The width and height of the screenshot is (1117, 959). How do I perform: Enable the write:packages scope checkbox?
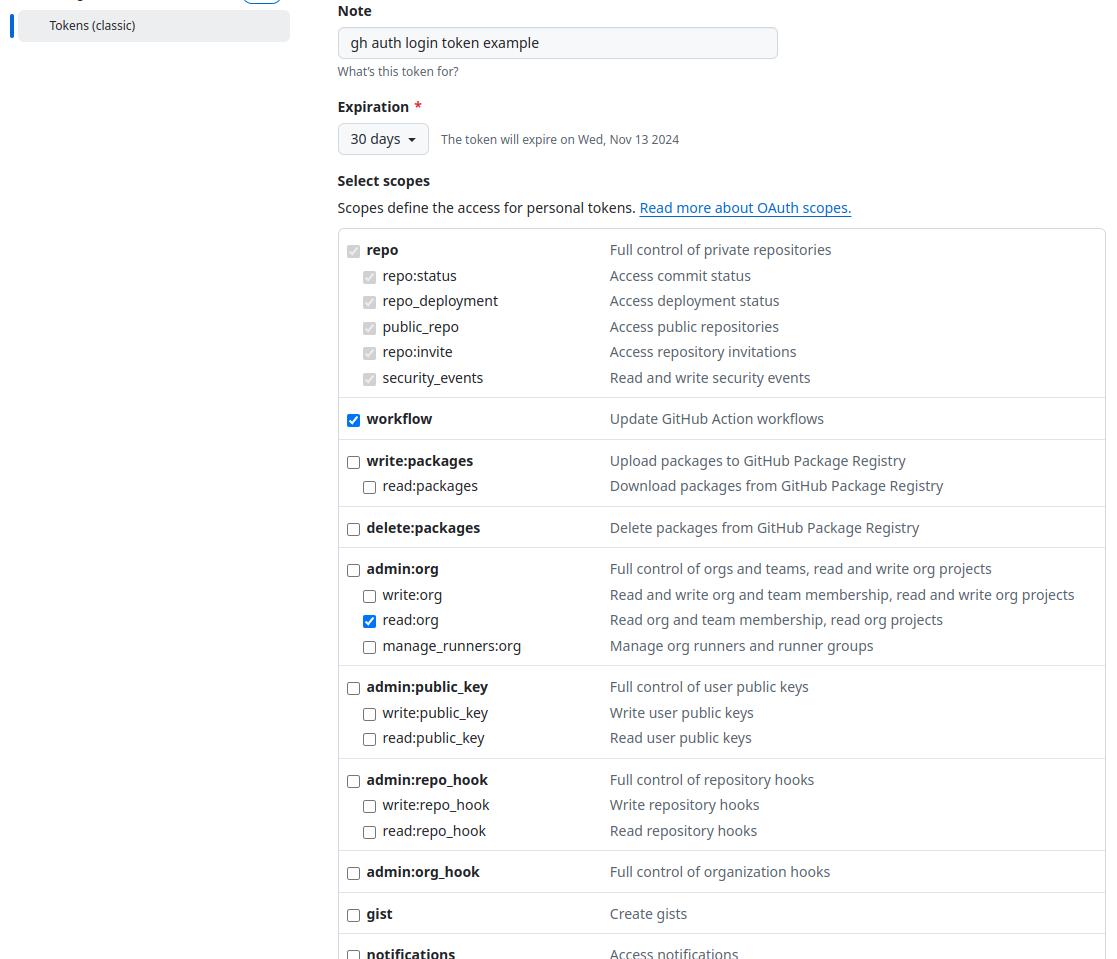pos(354,462)
